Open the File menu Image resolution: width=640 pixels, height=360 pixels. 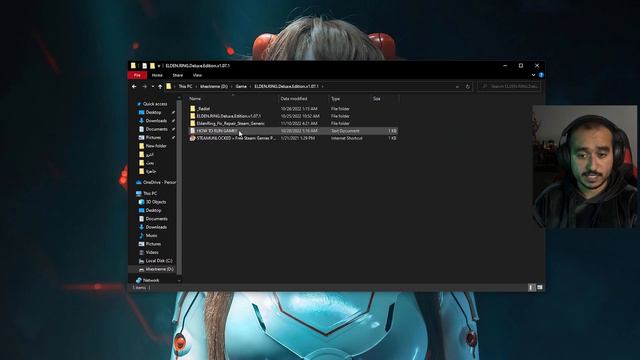[137, 75]
